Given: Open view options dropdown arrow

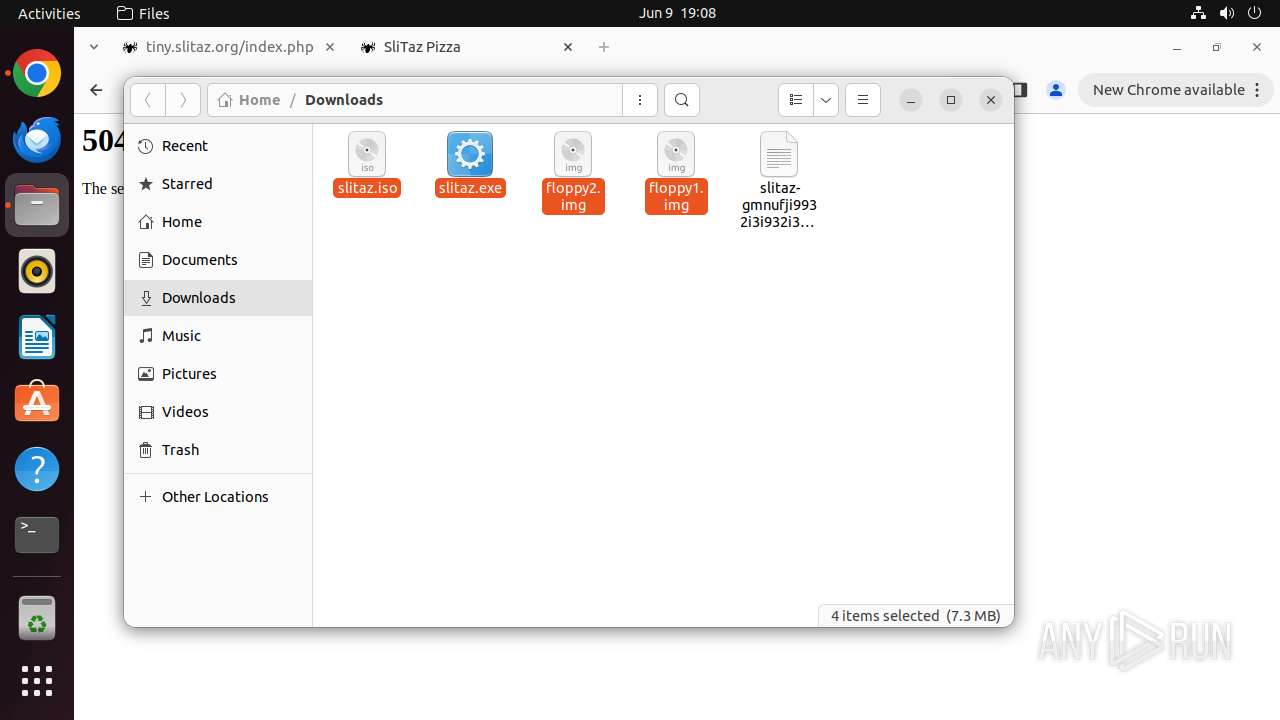Looking at the screenshot, I should point(826,100).
